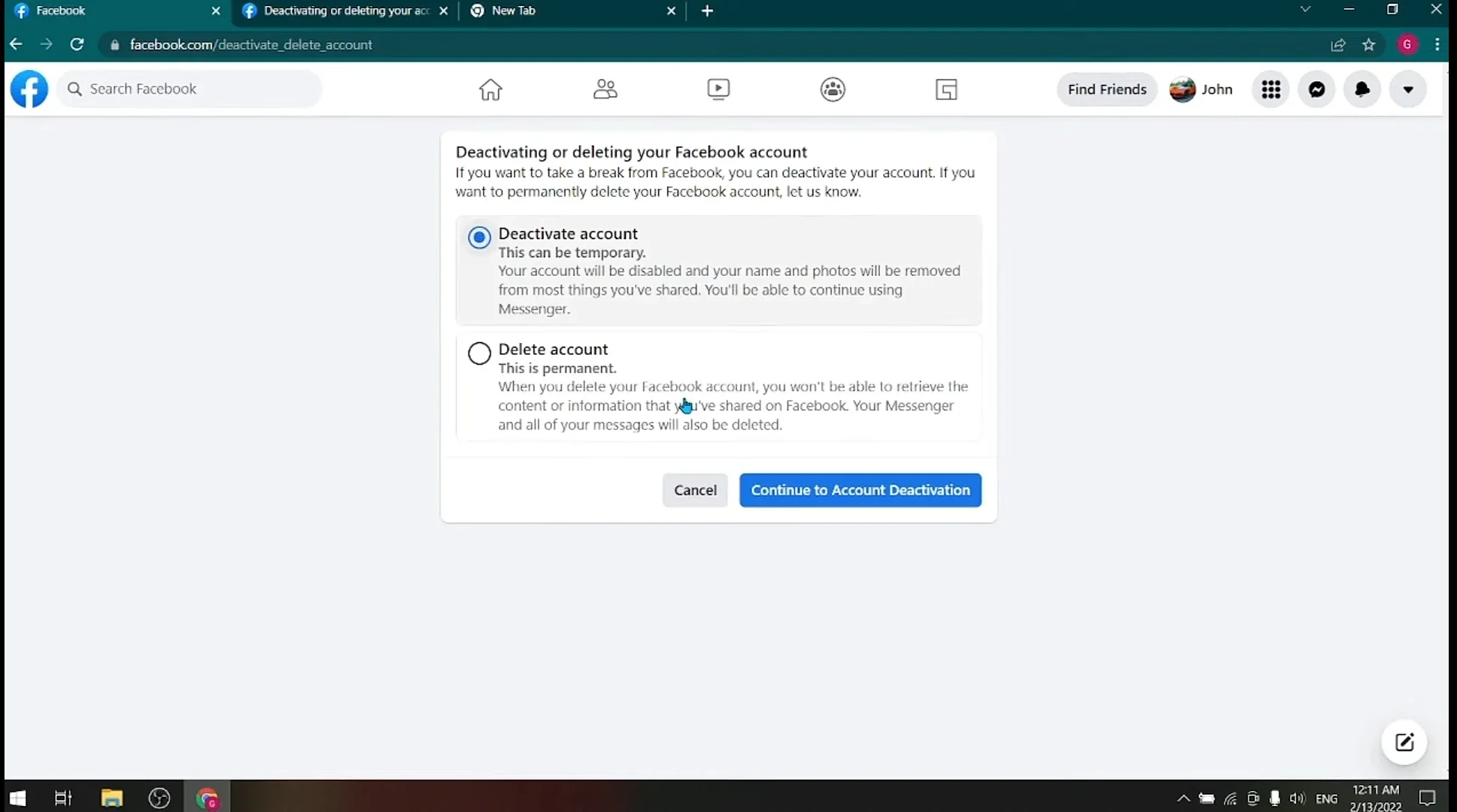Click the microphone tray icon

point(1274,798)
